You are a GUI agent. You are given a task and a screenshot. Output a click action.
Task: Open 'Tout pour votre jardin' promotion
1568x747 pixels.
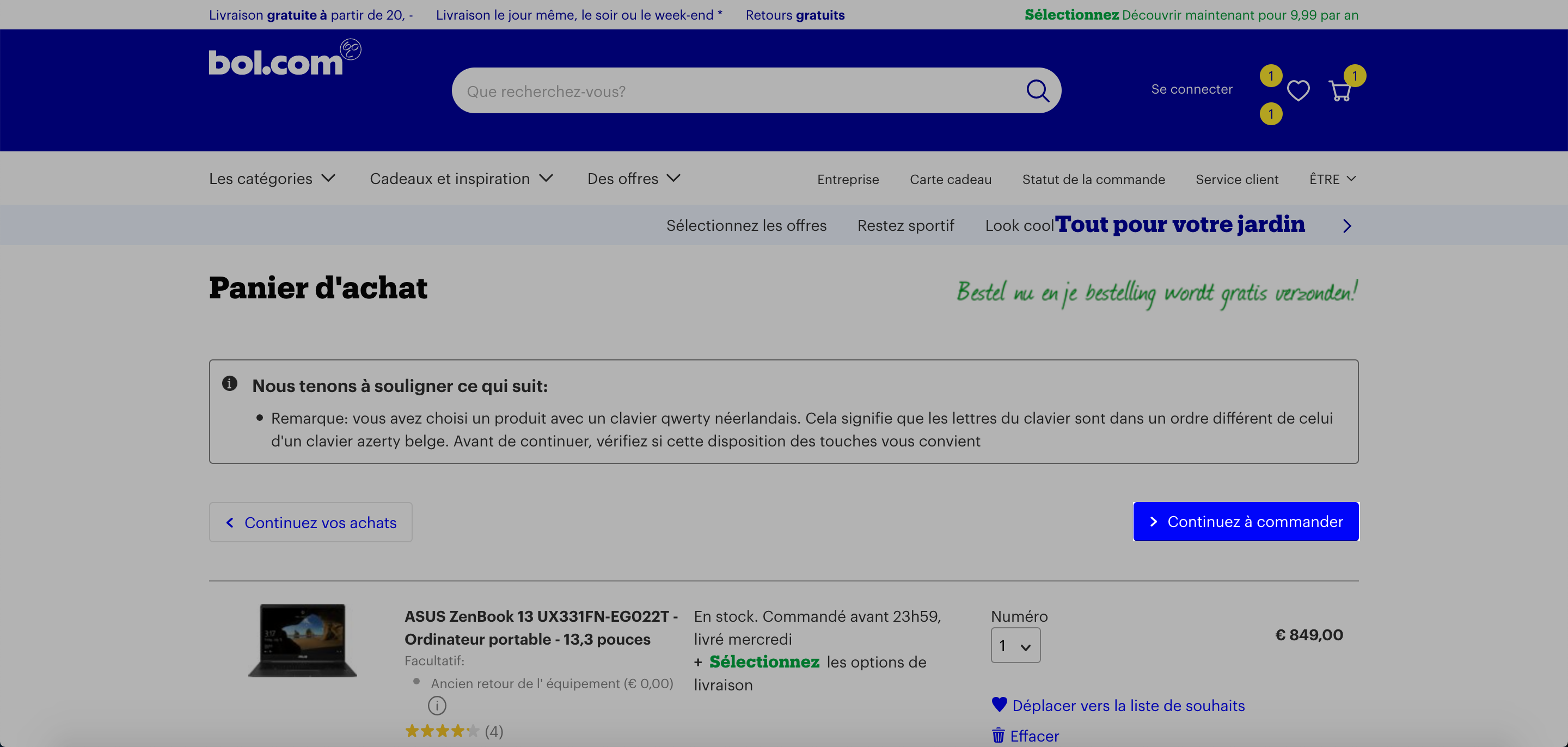pyautogui.click(x=1180, y=224)
